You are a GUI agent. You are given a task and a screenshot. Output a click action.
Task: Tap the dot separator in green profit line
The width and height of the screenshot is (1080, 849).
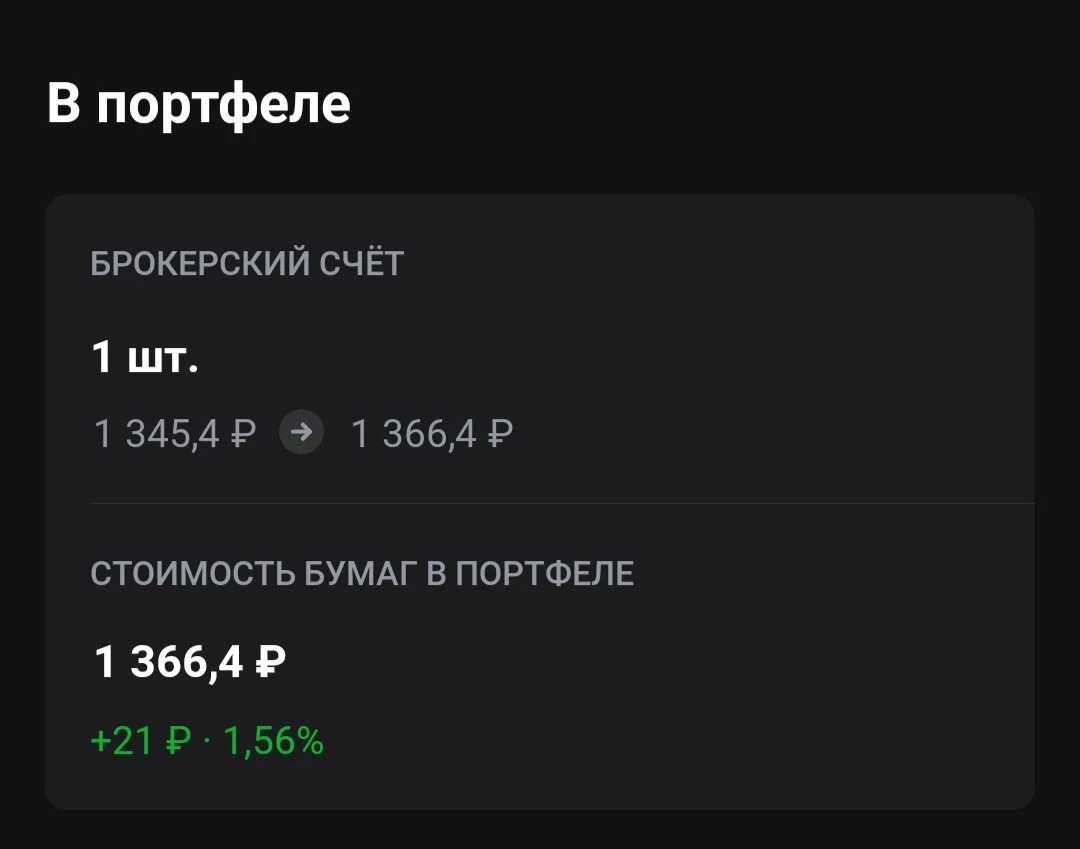click(207, 743)
